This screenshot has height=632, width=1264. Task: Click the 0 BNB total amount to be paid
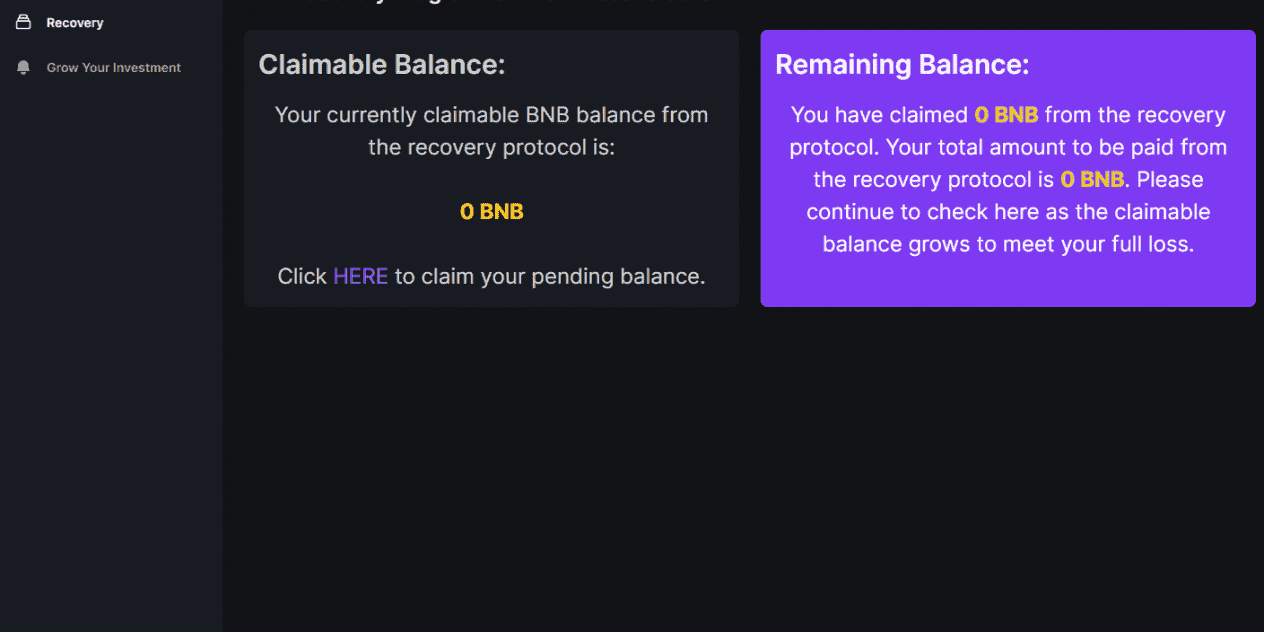pyautogui.click(x=1092, y=180)
